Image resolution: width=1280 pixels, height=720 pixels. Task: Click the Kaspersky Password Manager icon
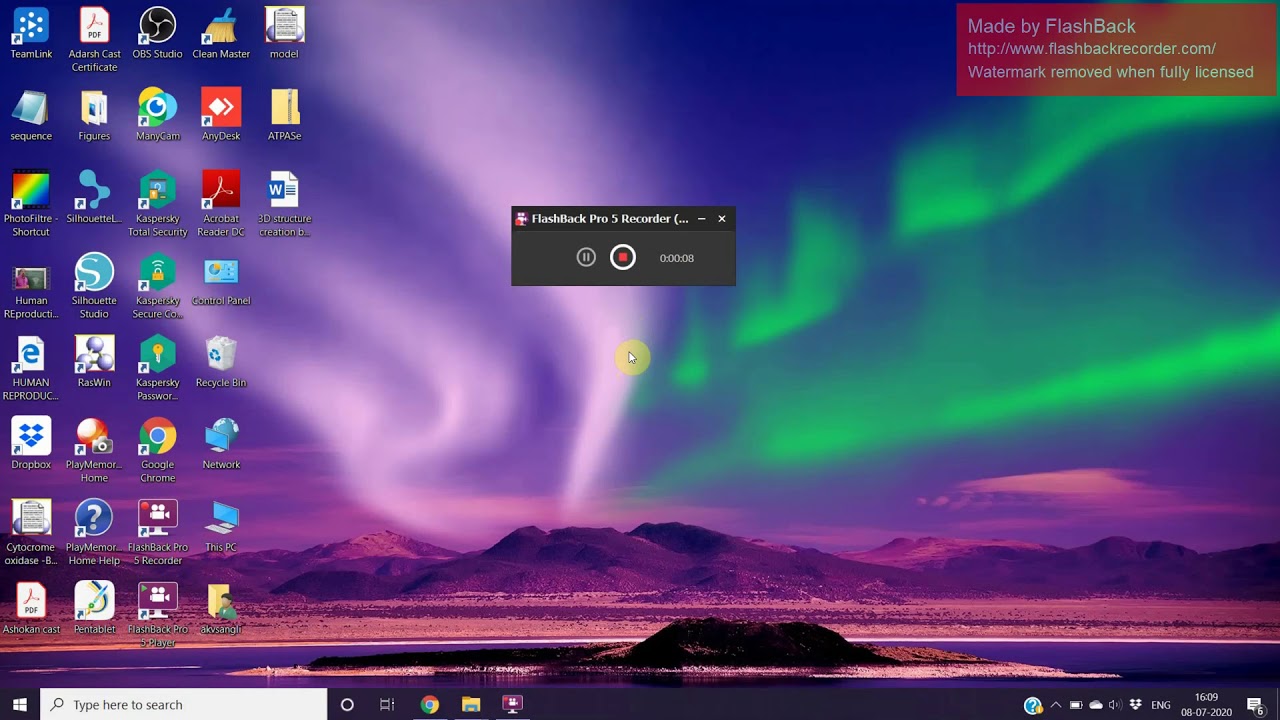[157, 368]
